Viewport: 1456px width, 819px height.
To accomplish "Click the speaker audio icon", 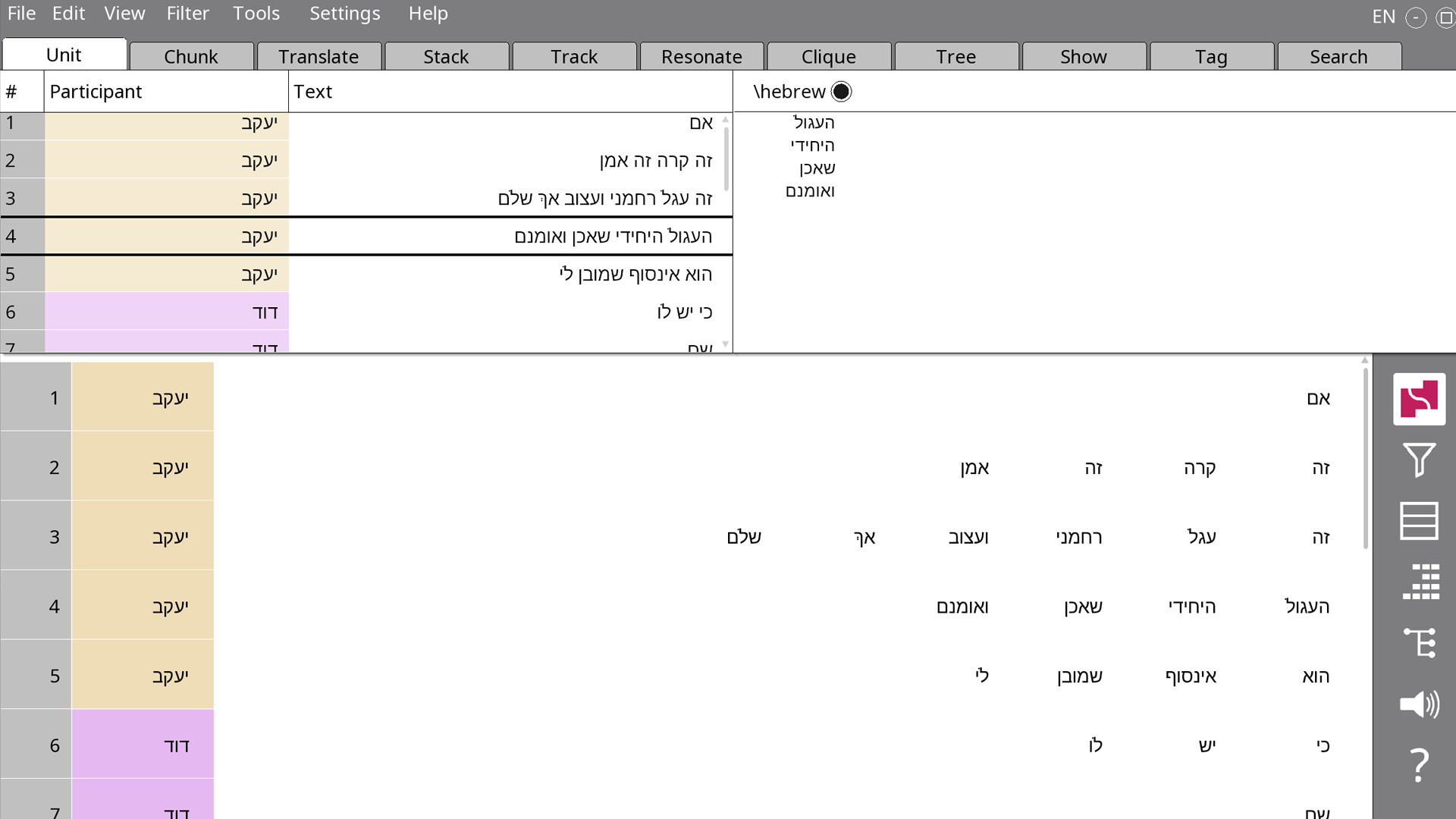I will pyautogui.click(x=1421, y=705).
